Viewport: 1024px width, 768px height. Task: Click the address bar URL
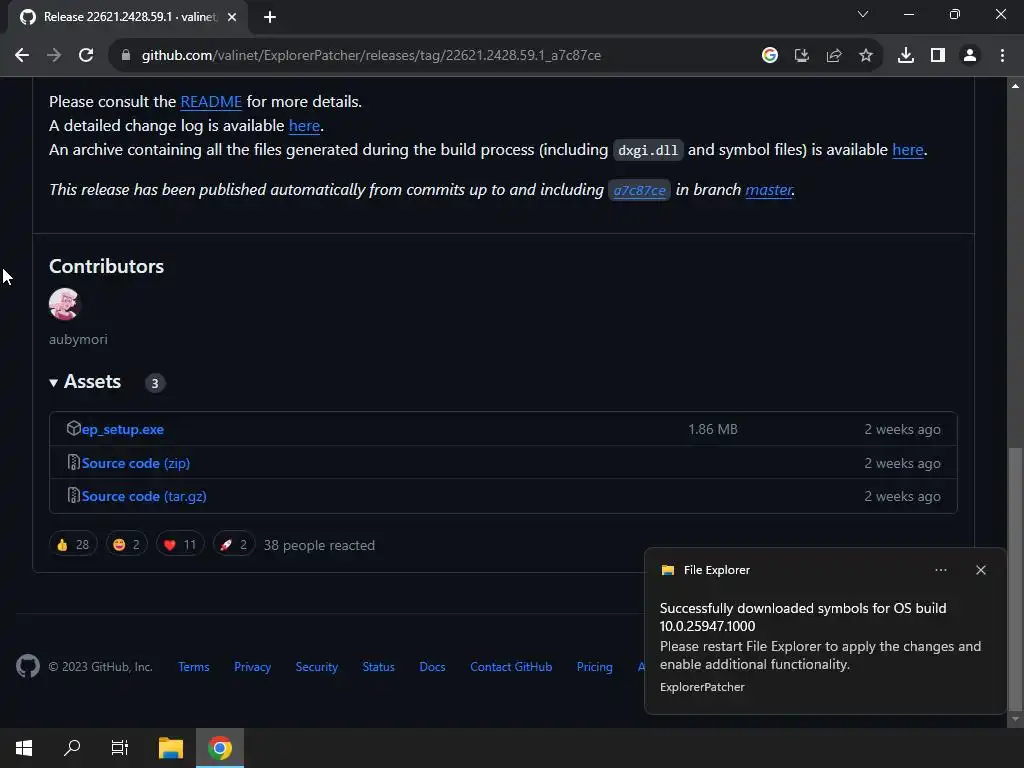(371, 56)
